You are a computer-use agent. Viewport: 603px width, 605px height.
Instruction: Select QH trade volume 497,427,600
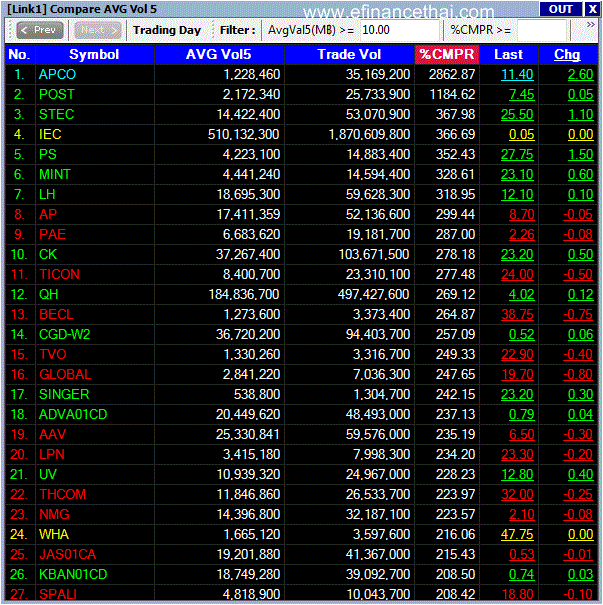pos(373,294)
